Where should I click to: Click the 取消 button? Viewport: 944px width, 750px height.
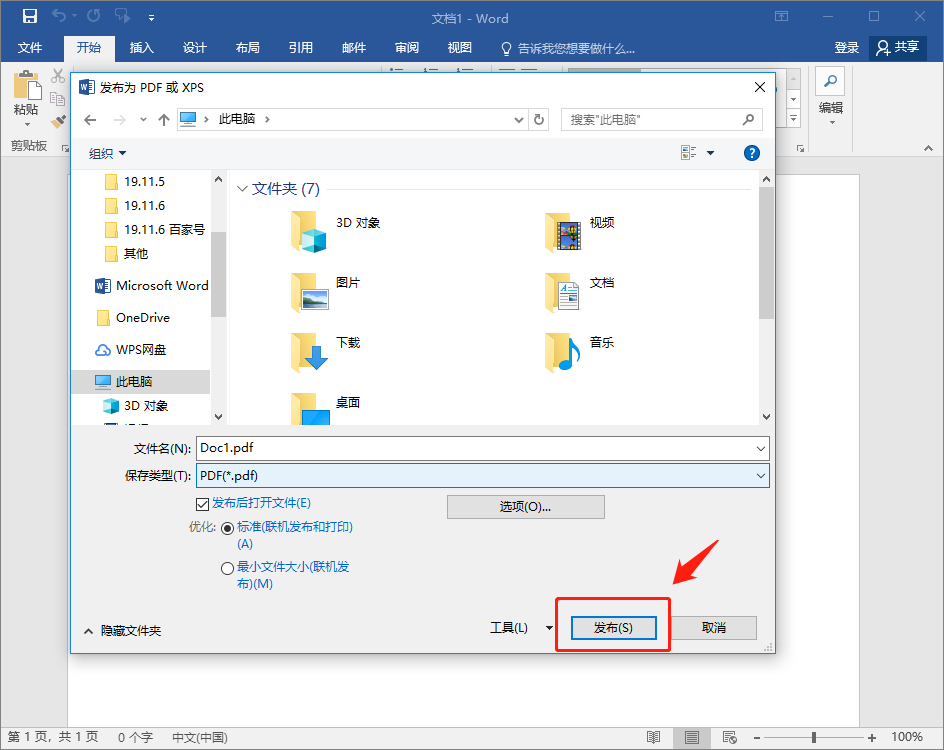click(714, 628)
